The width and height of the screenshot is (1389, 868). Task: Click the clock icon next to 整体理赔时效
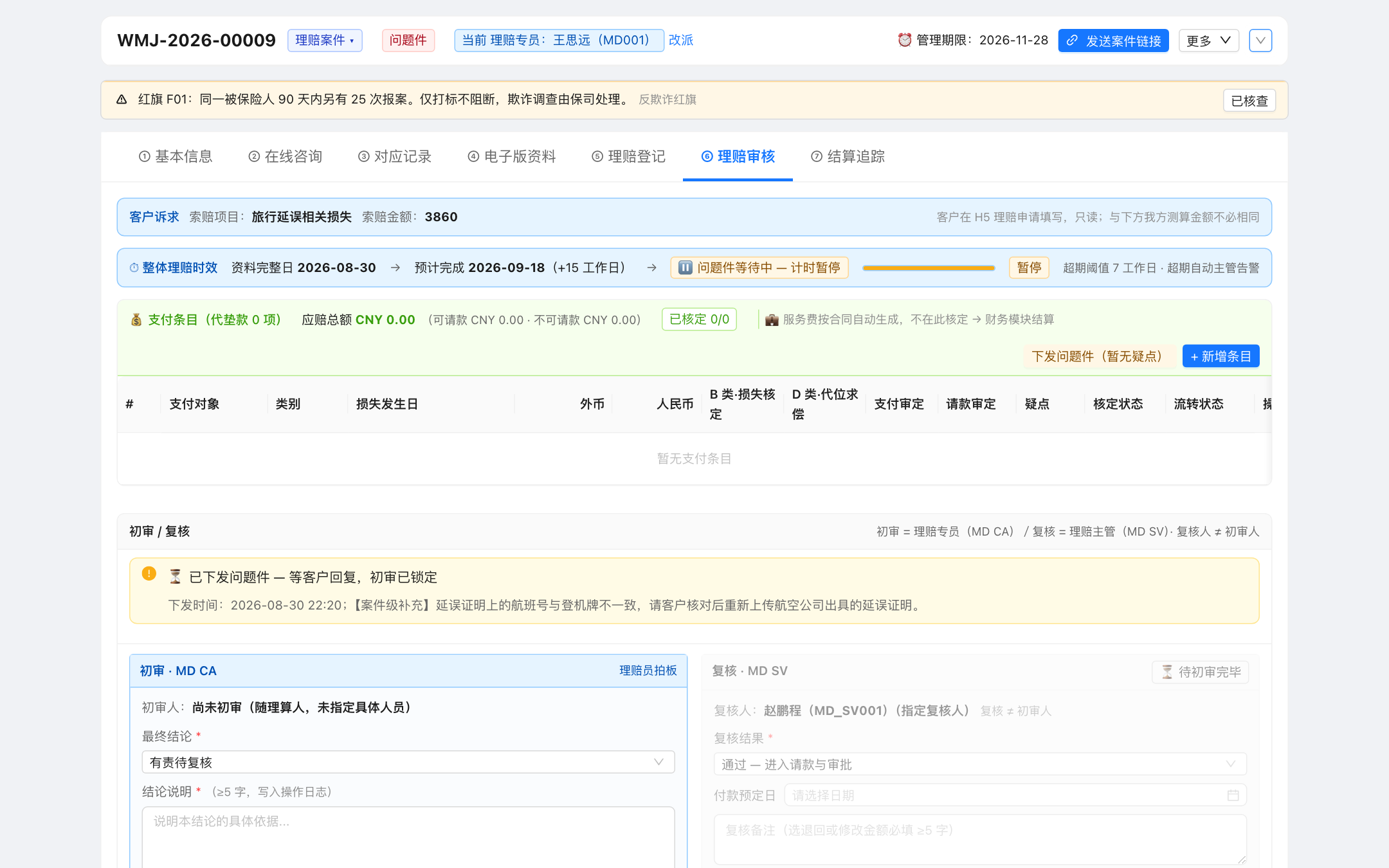click(x=134, y=267)
